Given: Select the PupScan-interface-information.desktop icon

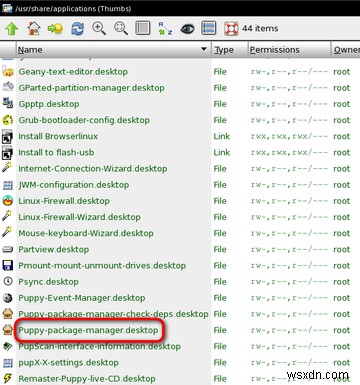Looking at the screenshot, I should [8, 346].
